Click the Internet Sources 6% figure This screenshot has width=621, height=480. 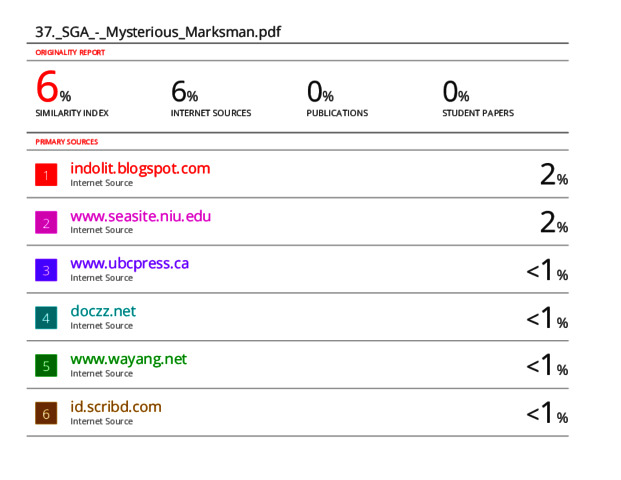185,93
